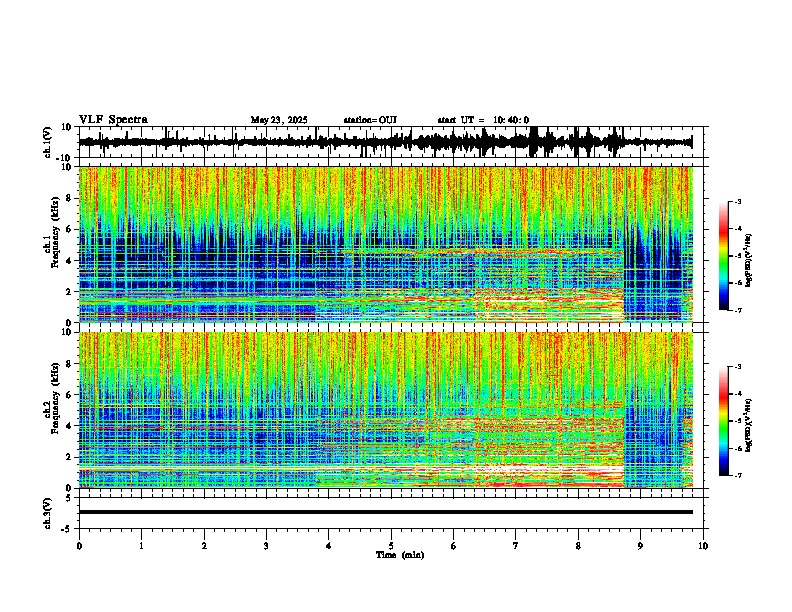Click the time axis tick label "1"
Screen dimensions: 792x612
141,546
